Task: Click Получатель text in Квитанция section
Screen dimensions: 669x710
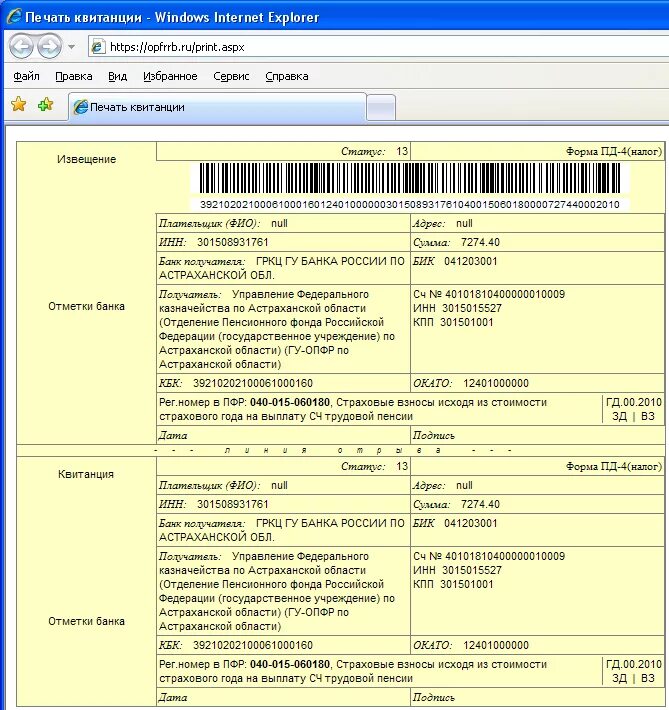Action: 277,591
